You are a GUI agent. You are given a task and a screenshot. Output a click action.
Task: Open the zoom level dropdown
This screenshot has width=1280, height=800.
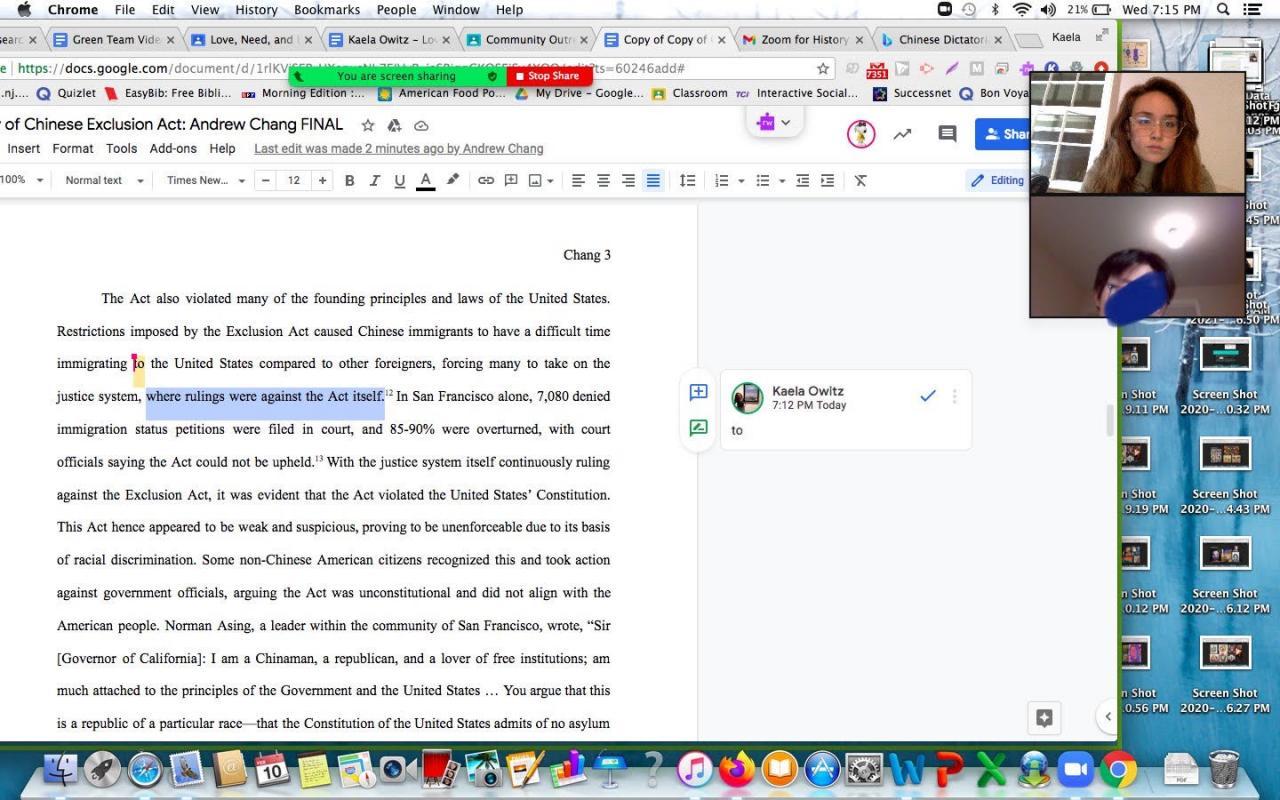pos(22,180)
